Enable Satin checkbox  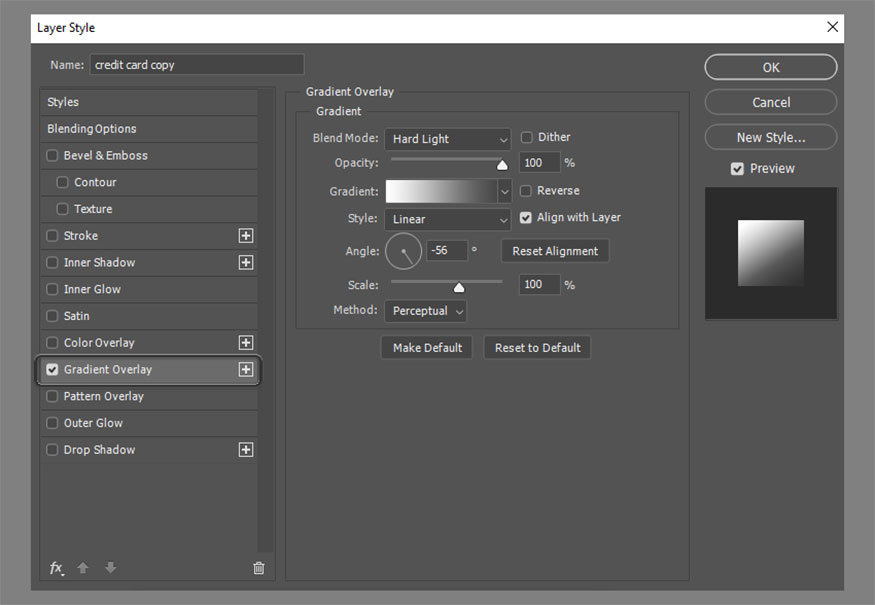52,316
